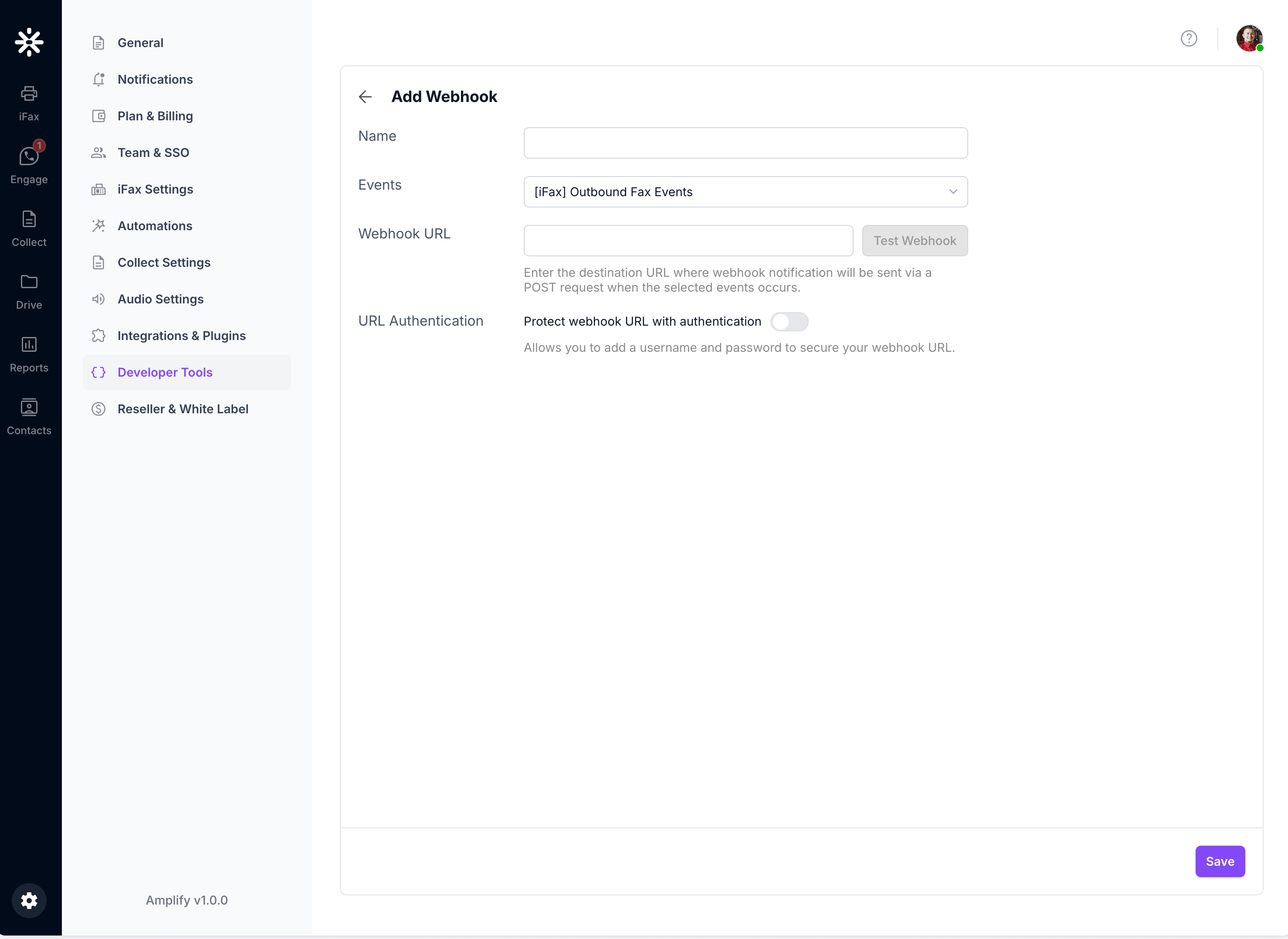Open Collect Settings menu item

186,262
